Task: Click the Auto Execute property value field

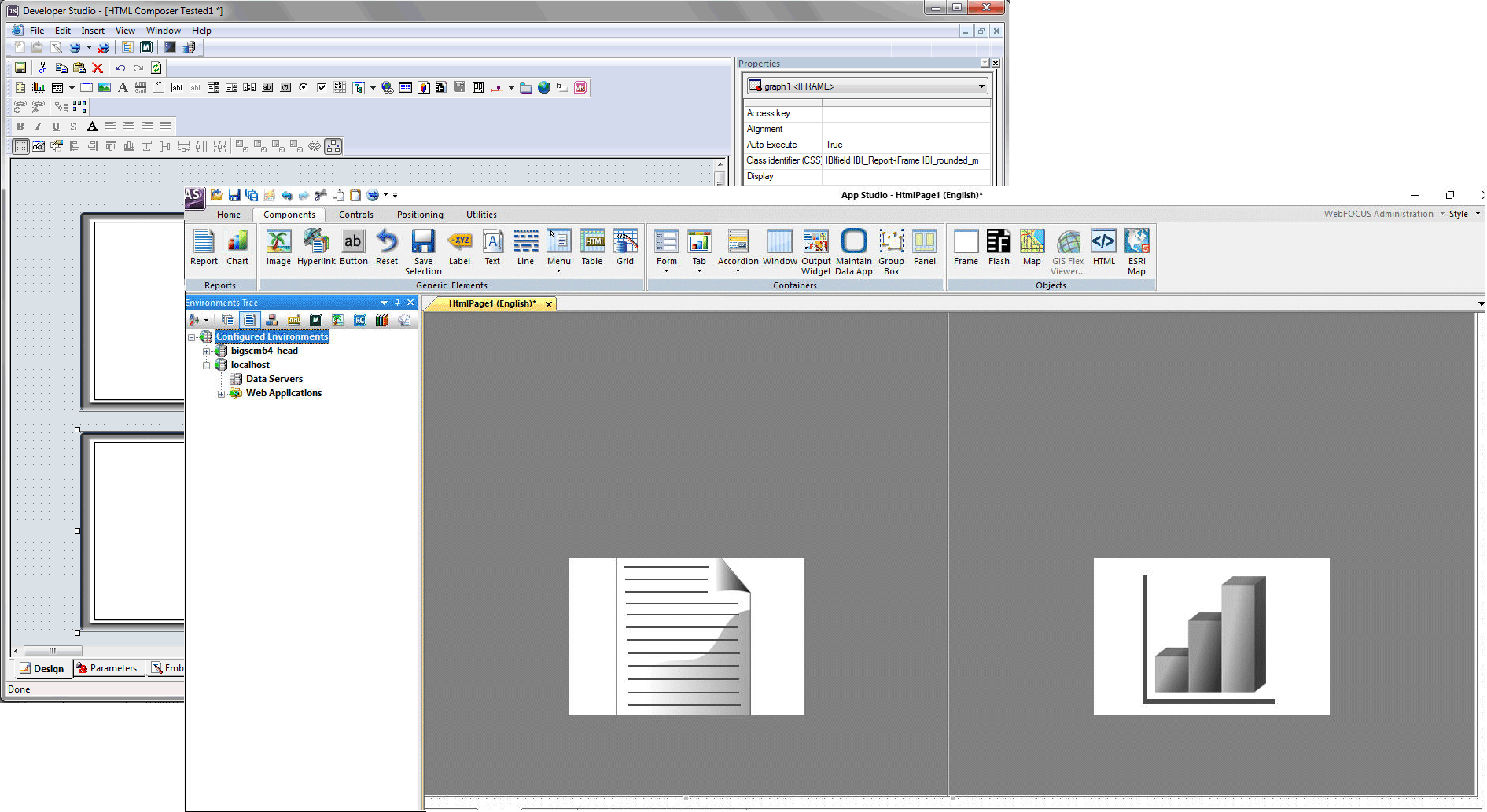Action: [x=905, y=145]
